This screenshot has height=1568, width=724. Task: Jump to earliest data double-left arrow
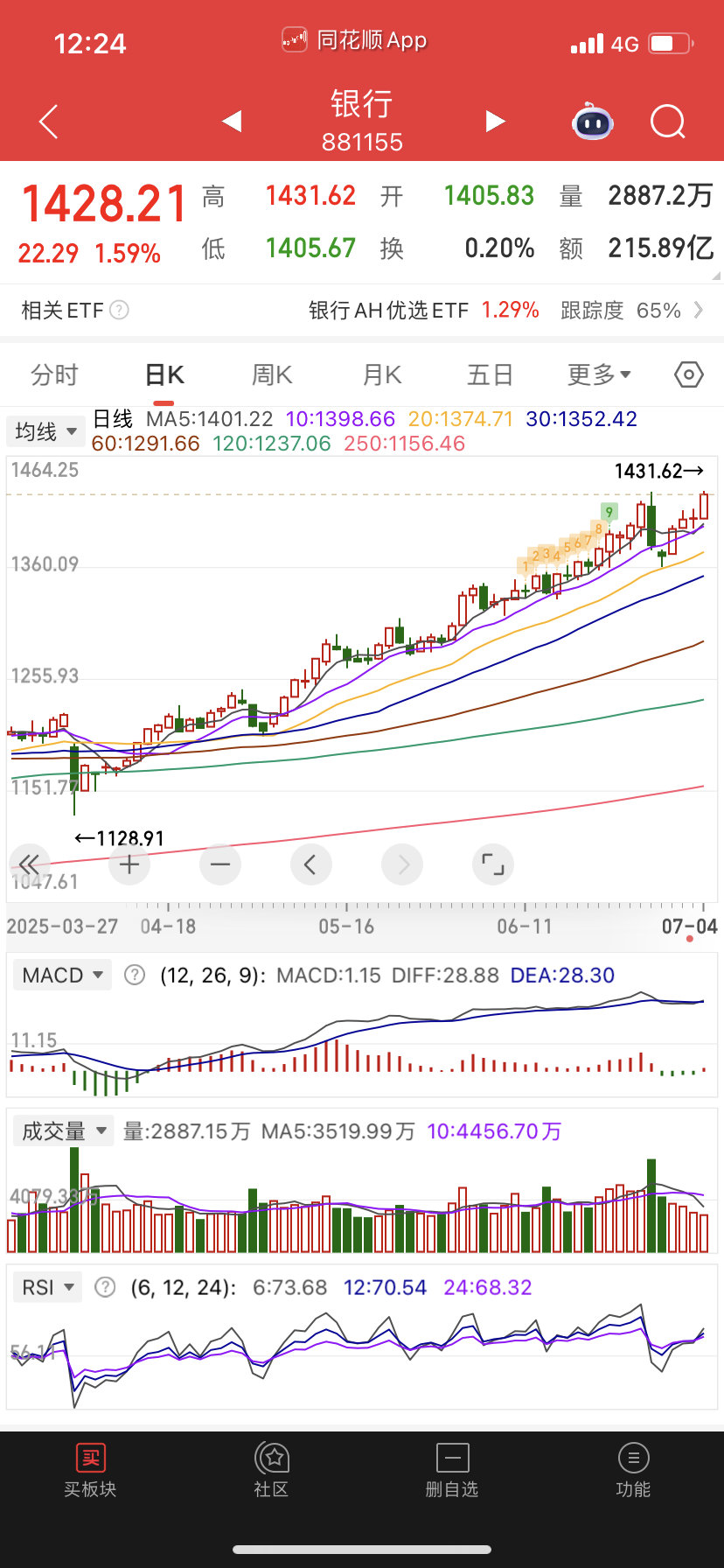(x=29, y=864)
